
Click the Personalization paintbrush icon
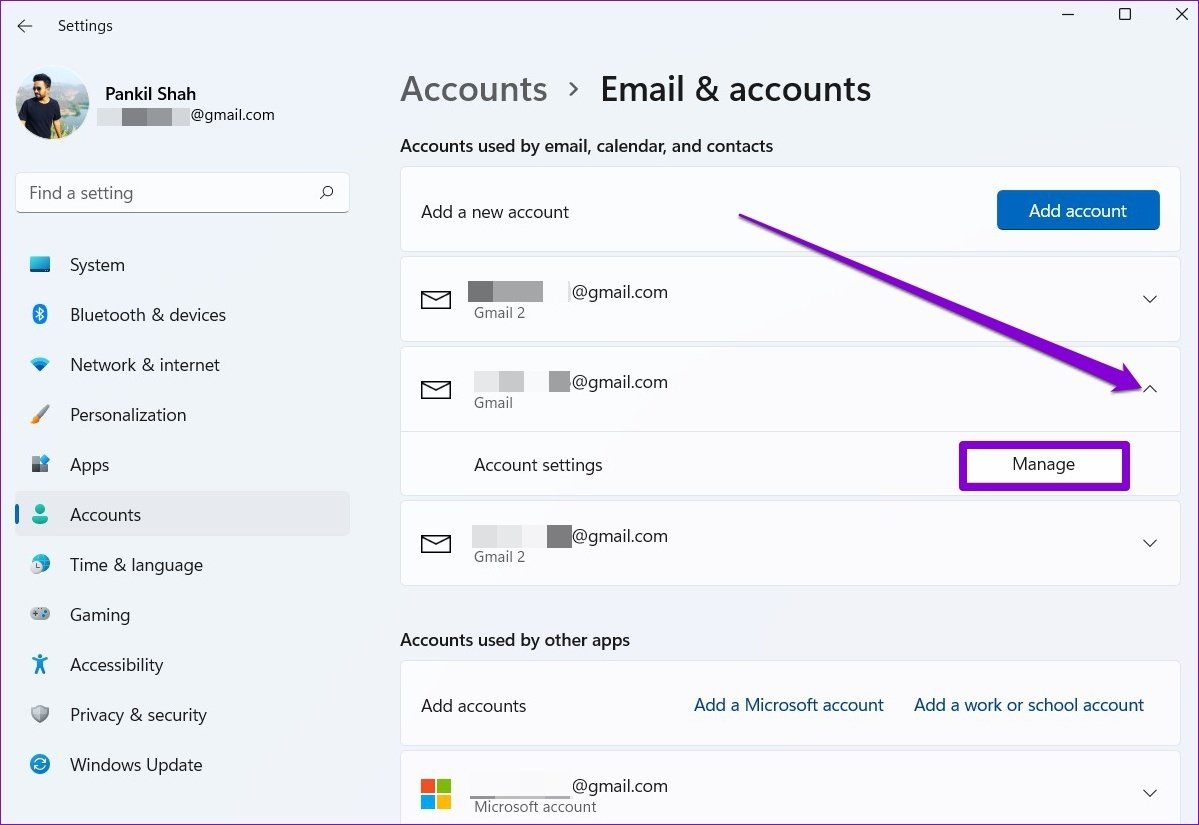[40, 414]
